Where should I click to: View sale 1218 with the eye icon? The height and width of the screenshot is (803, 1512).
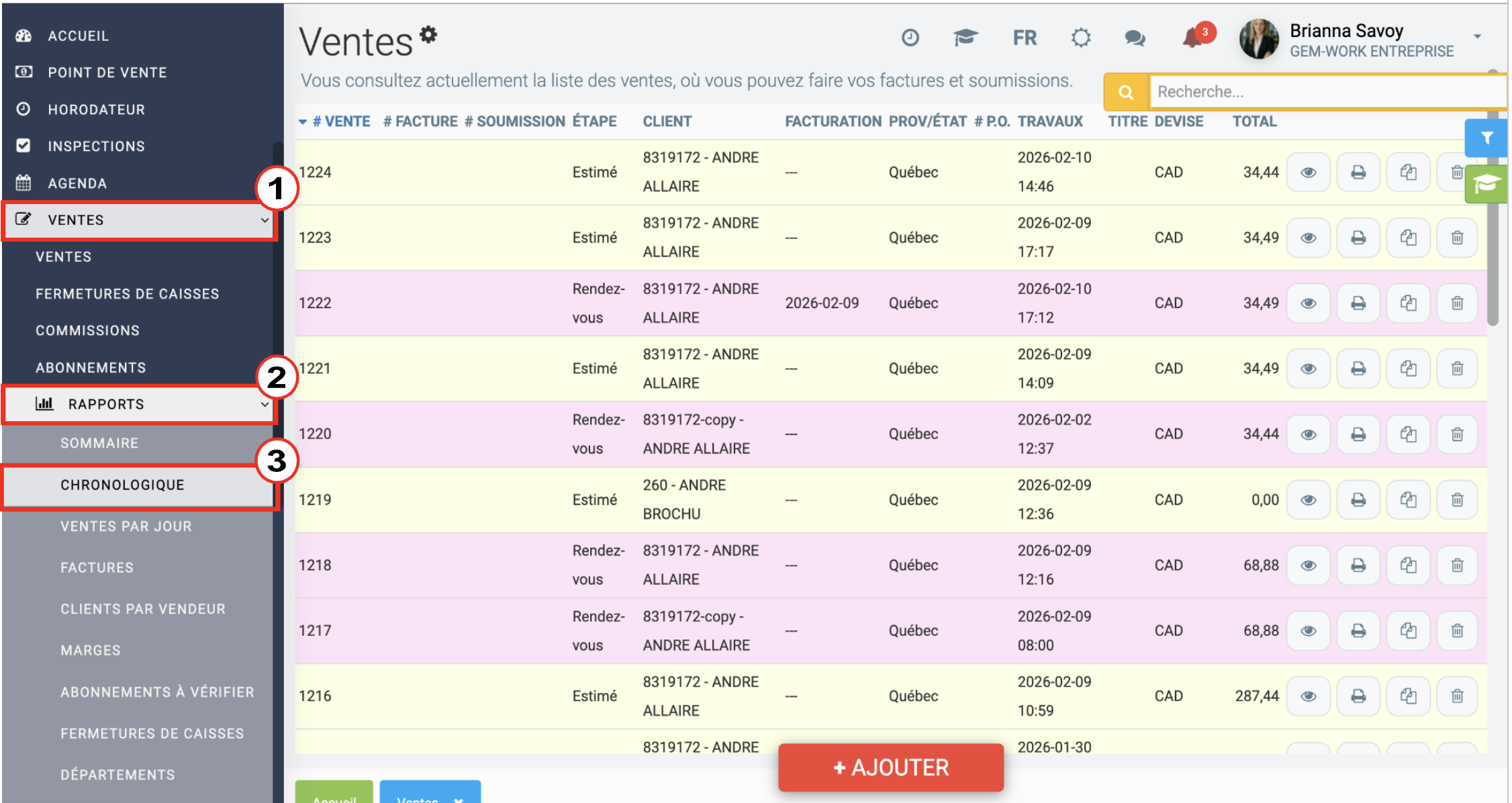[x=1308, y=565]
